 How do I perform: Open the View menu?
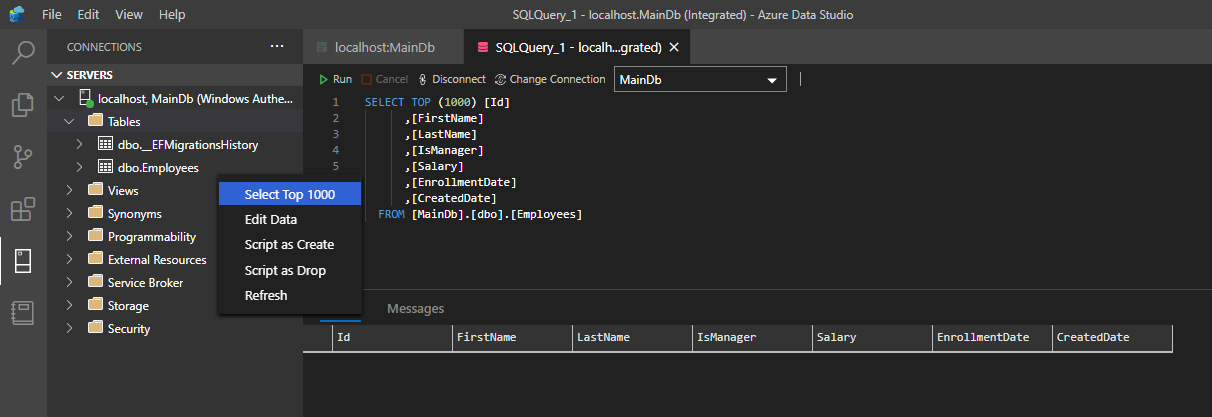[129, 15]
